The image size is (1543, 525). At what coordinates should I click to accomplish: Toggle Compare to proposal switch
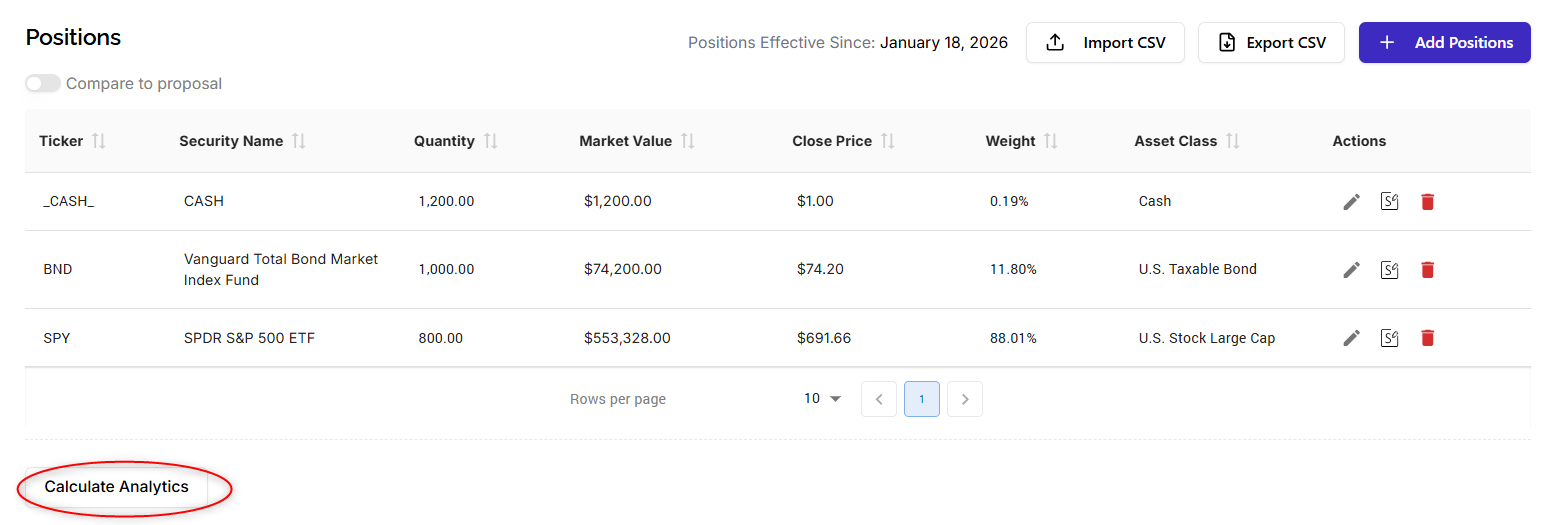pyautogui.click(x=43, y=84)
